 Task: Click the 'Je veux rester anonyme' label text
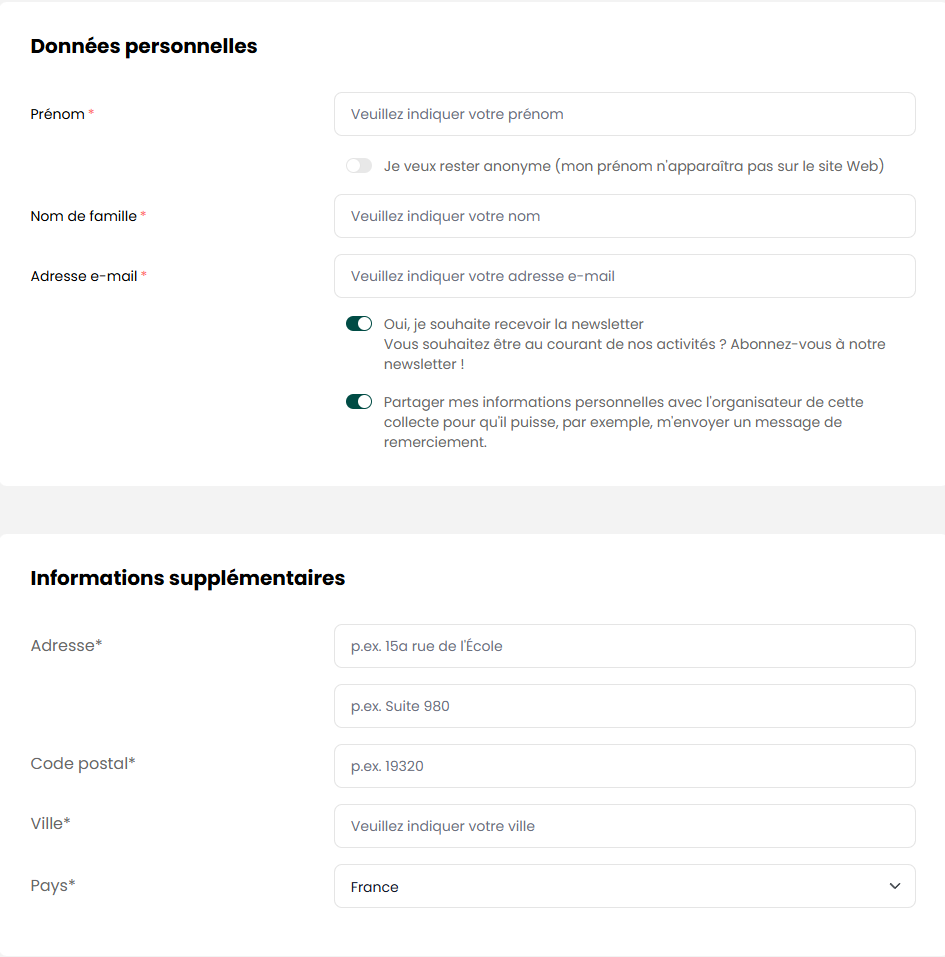click(633, 166)
